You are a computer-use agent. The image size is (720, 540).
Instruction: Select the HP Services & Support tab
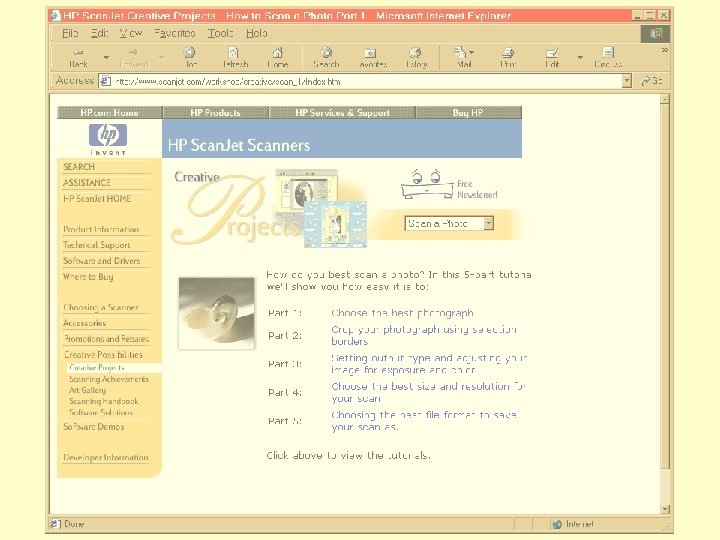pyautogui.click(x=343, y=112)
